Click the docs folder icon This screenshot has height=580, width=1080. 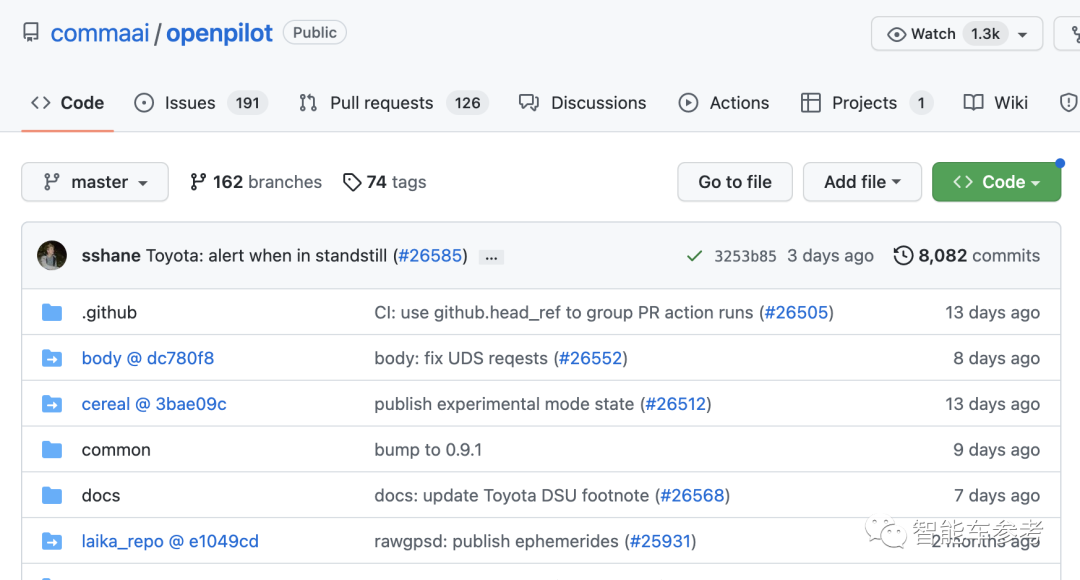tap(52, 496)
